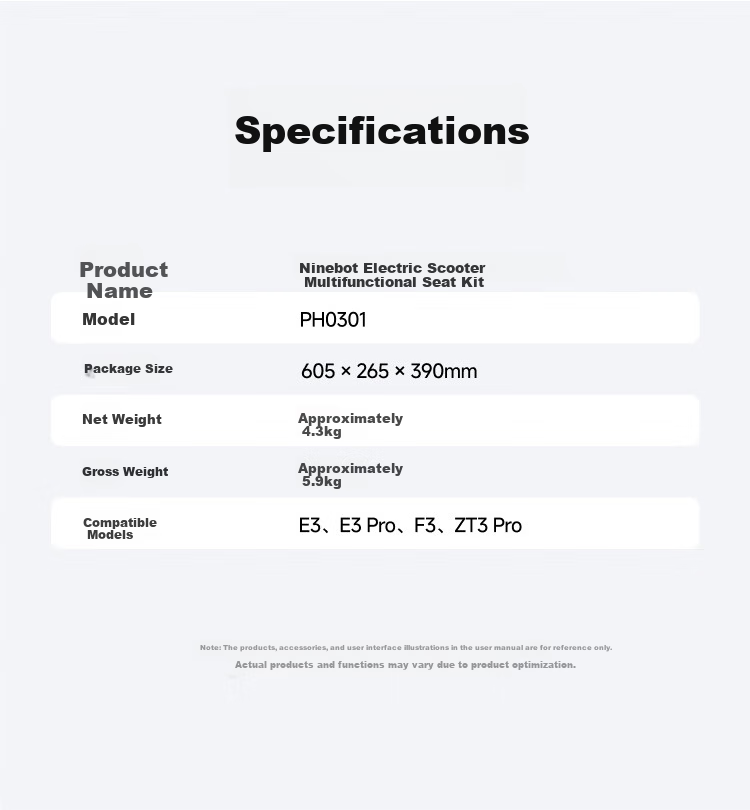This screenshot has width=750, height=810.
Task: Click the actual products may vary disclaimer
Action: tap(405, 665)
